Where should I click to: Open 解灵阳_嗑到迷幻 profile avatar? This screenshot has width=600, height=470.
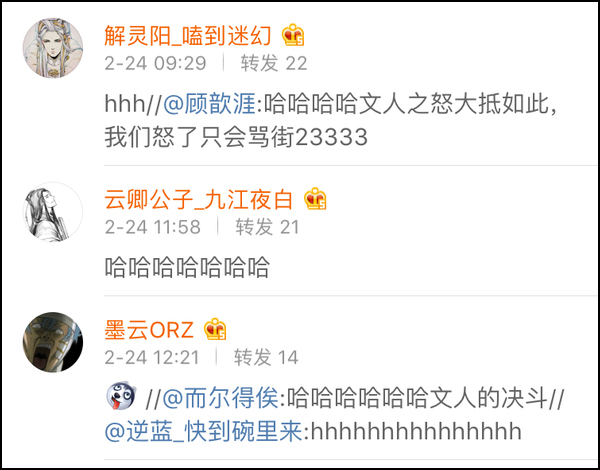click(x=53, y=48)
